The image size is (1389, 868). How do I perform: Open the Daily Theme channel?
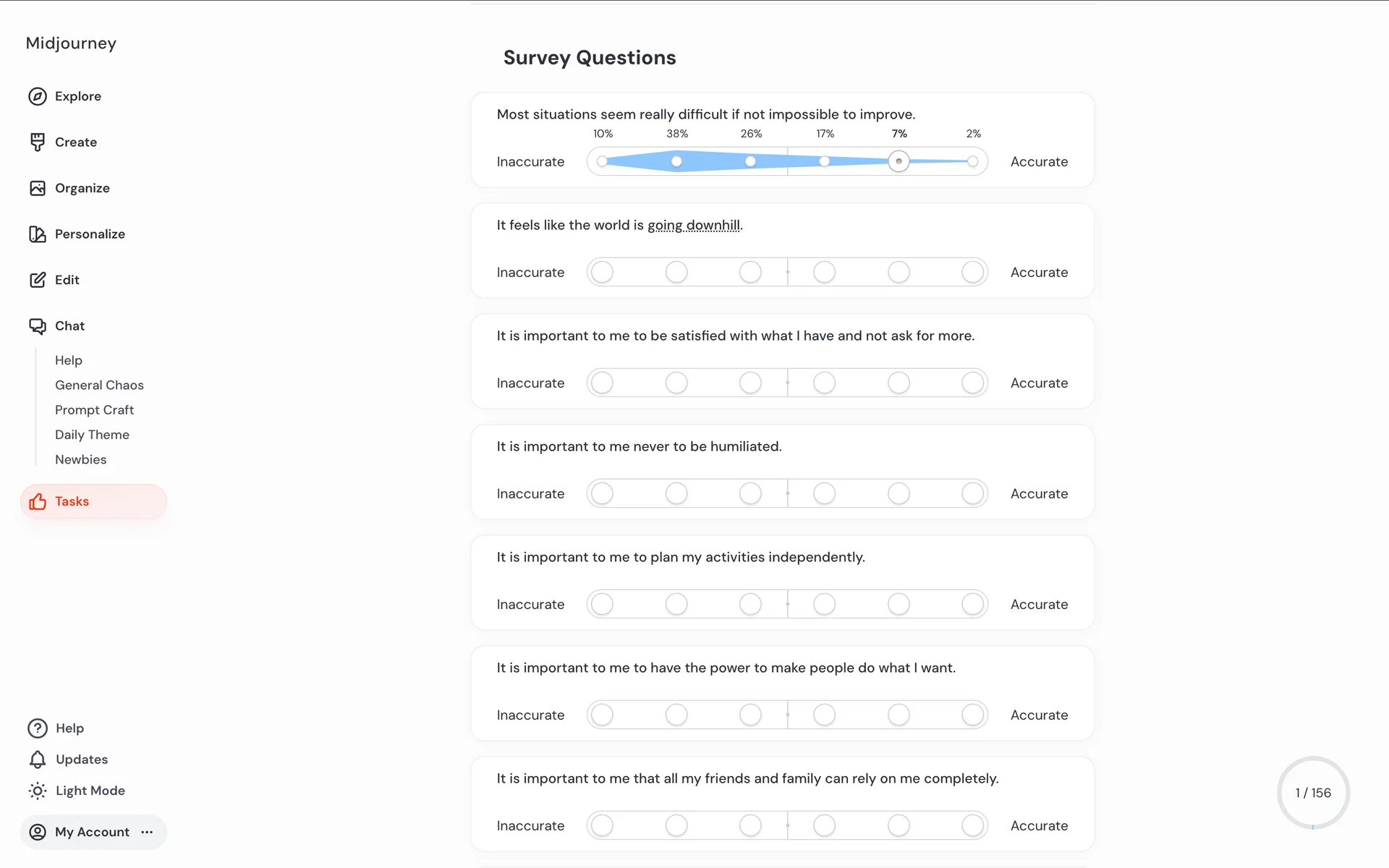tap(92, 435)
